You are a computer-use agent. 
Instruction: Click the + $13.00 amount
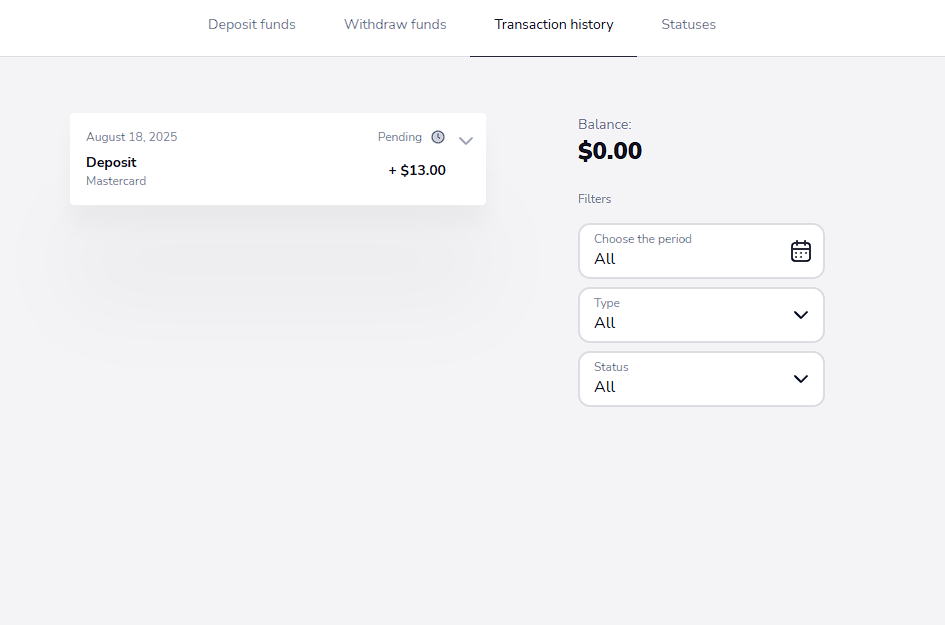[x=417, y=171]
